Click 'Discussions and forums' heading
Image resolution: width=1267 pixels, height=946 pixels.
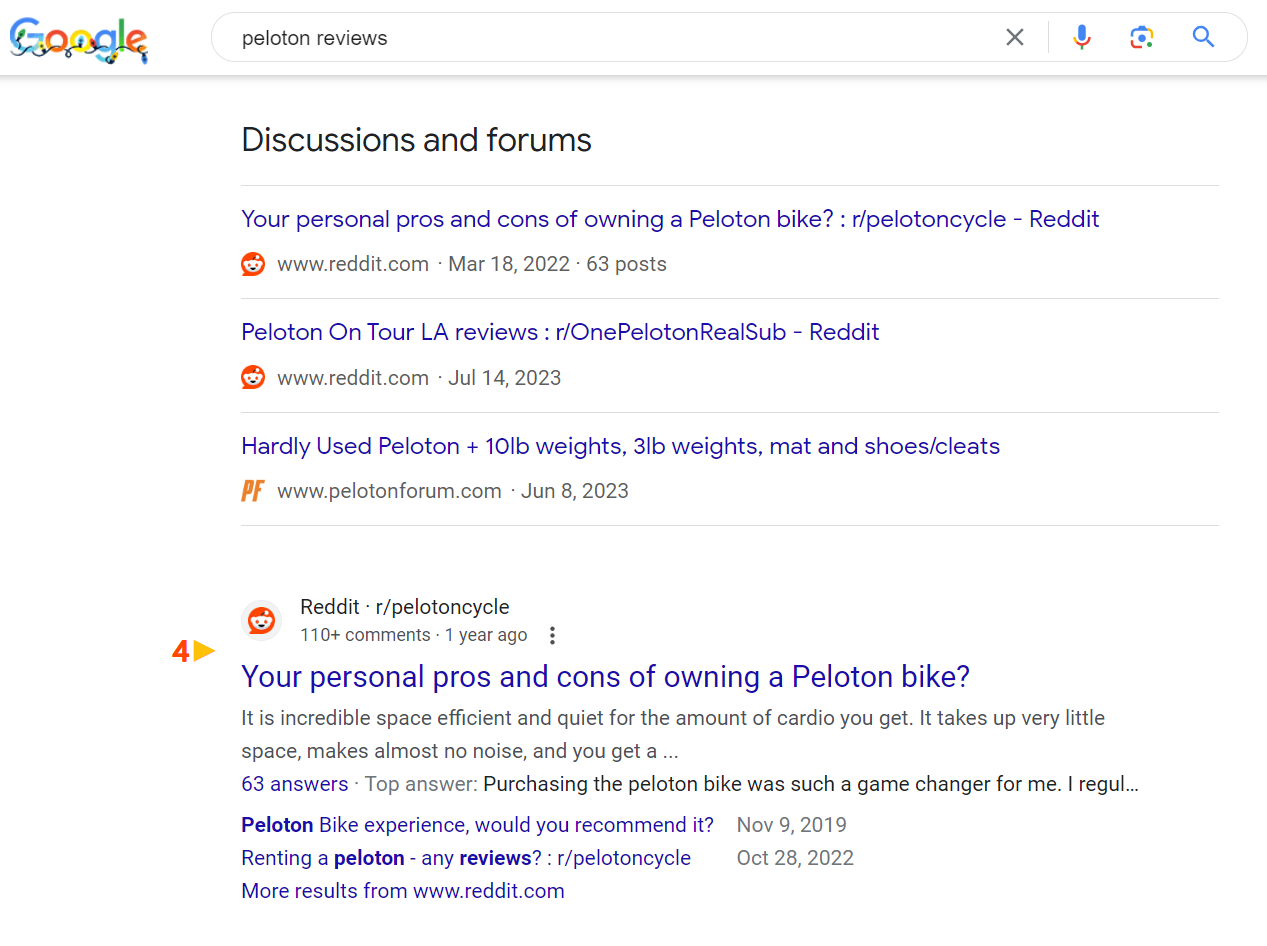[x=417, y=140]
